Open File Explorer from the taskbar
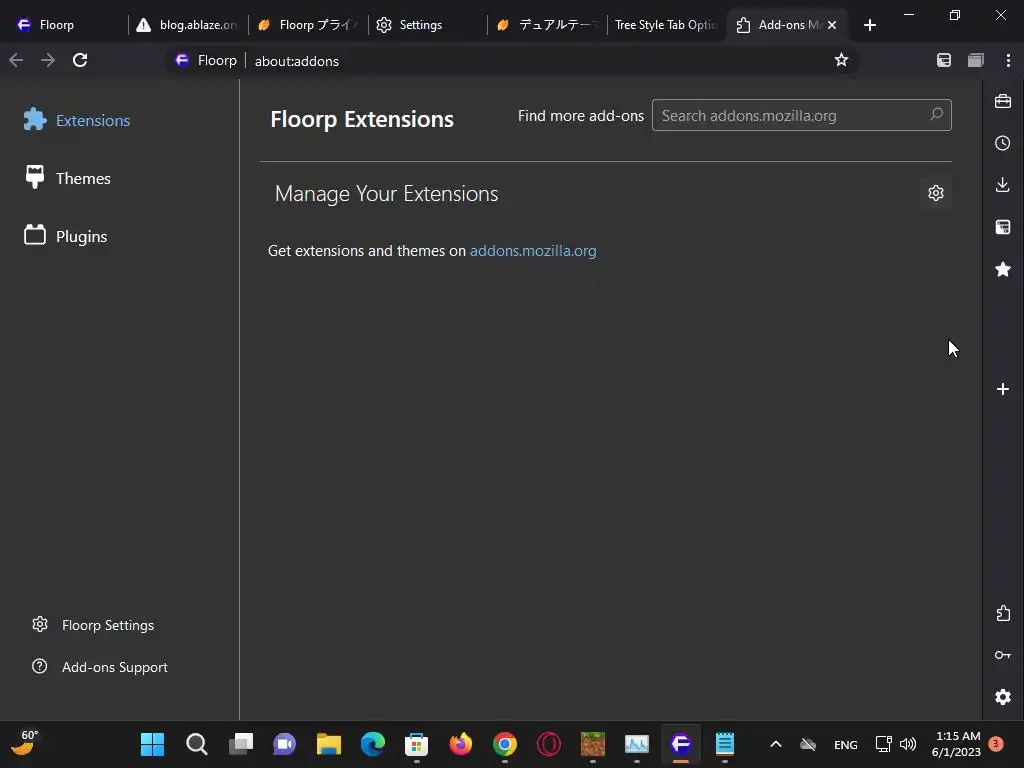This screenshot has height=768, width=1024. [x=328, y=744]
